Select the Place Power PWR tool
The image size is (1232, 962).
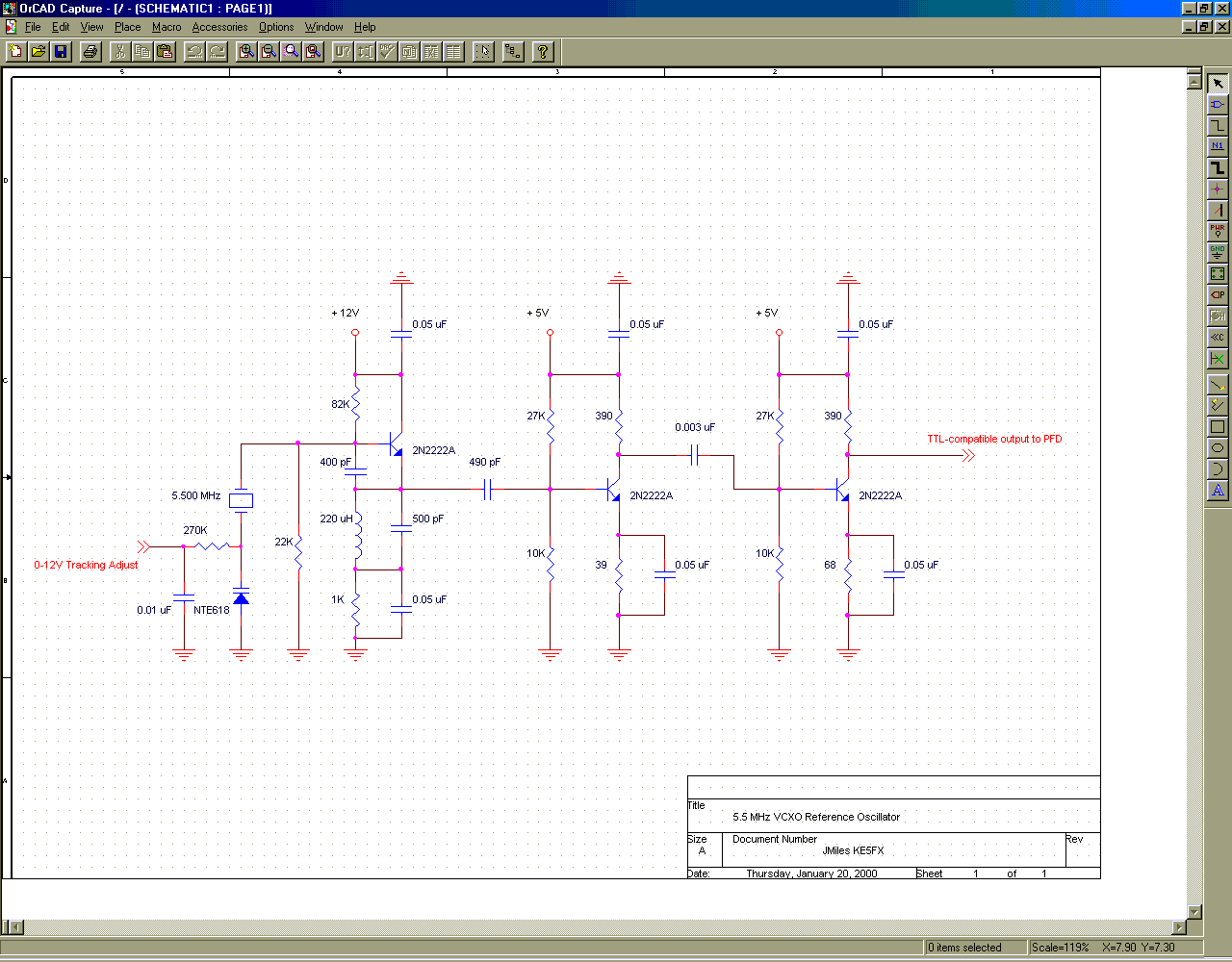1218,232
